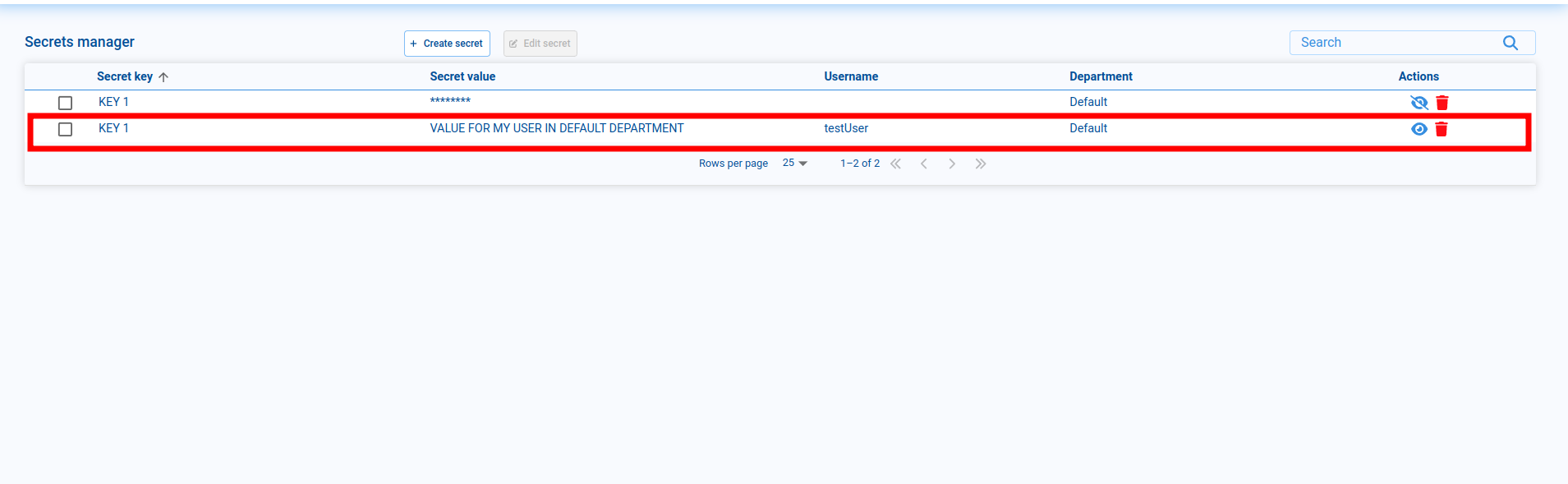Click the testUser username cell
1568x484 pixels.
coord(846,128)
